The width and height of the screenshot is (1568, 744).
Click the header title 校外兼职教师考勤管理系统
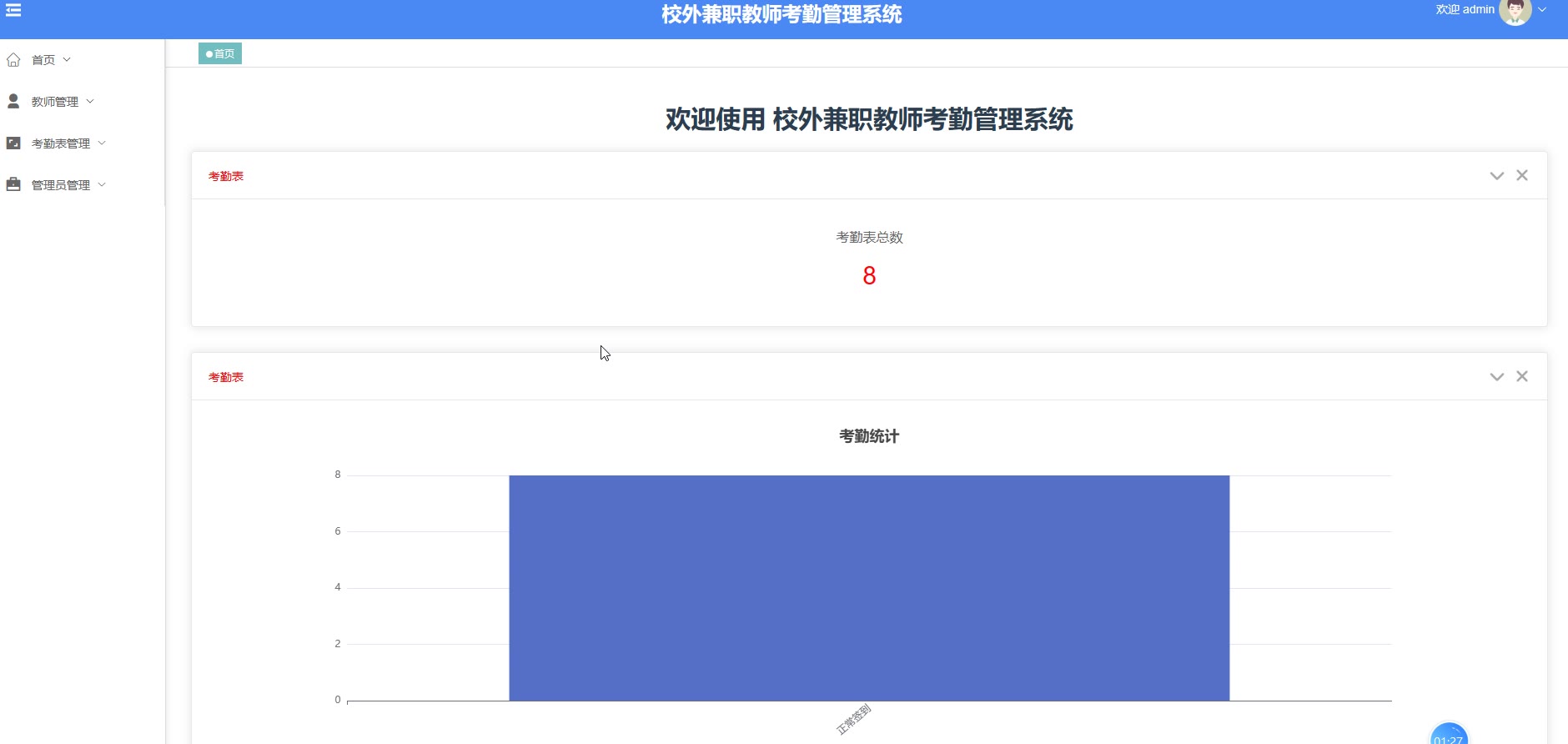(781, 14)
